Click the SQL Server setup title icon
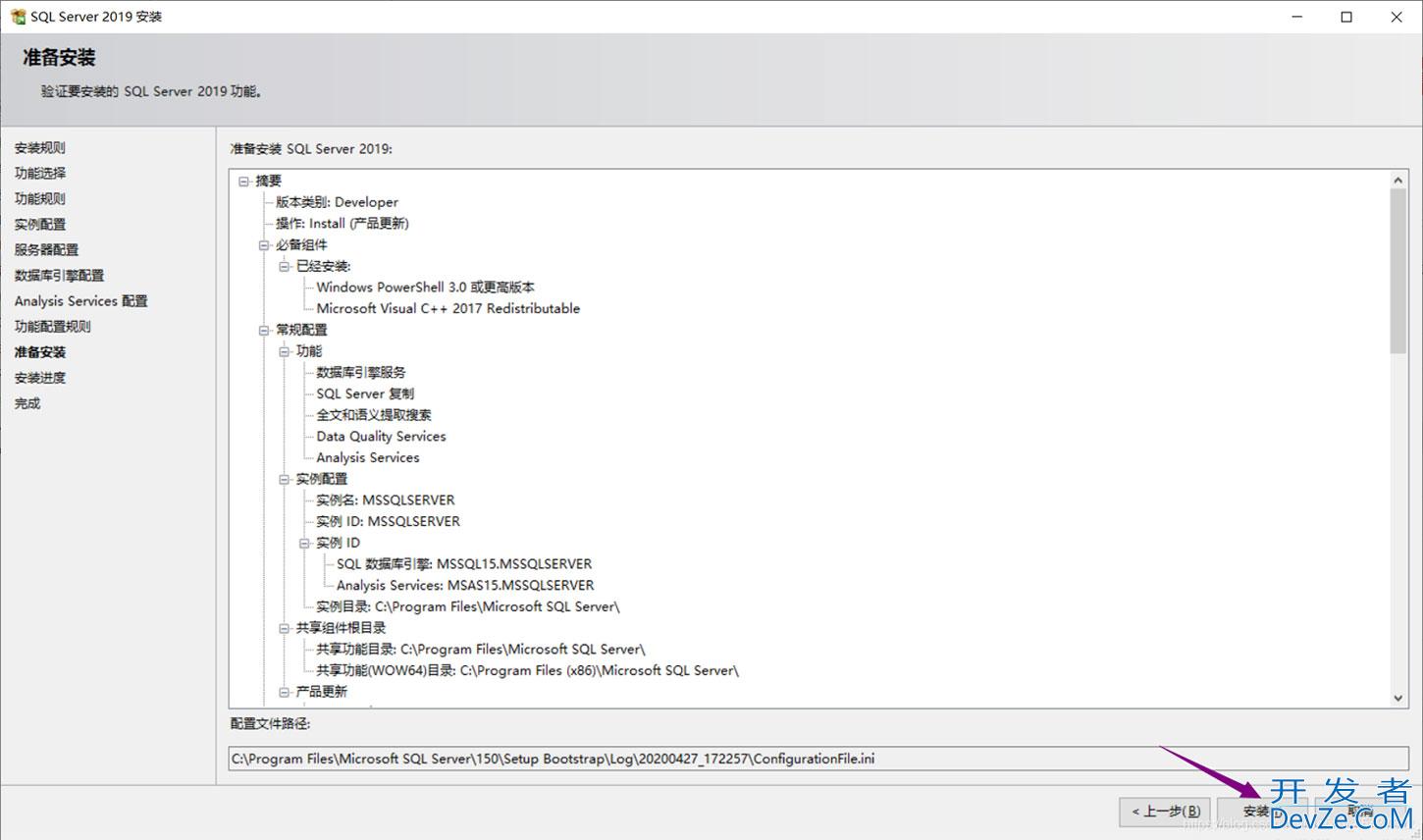The height and width of the screenshot is (840, 1423). click(x=18, y=17)
